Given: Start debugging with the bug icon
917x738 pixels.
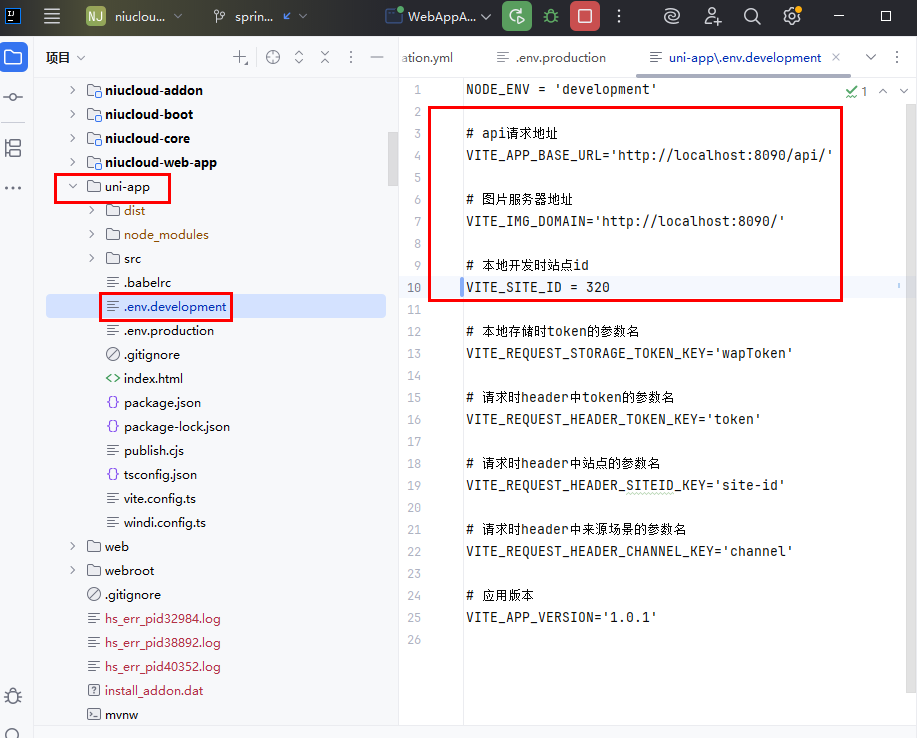Looking at the screenshot, I should pos(551,16).
